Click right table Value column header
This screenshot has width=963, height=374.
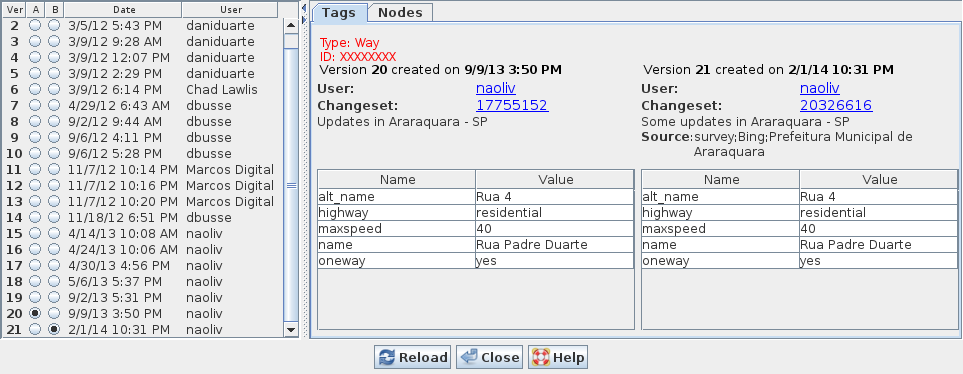coord(879,179)
